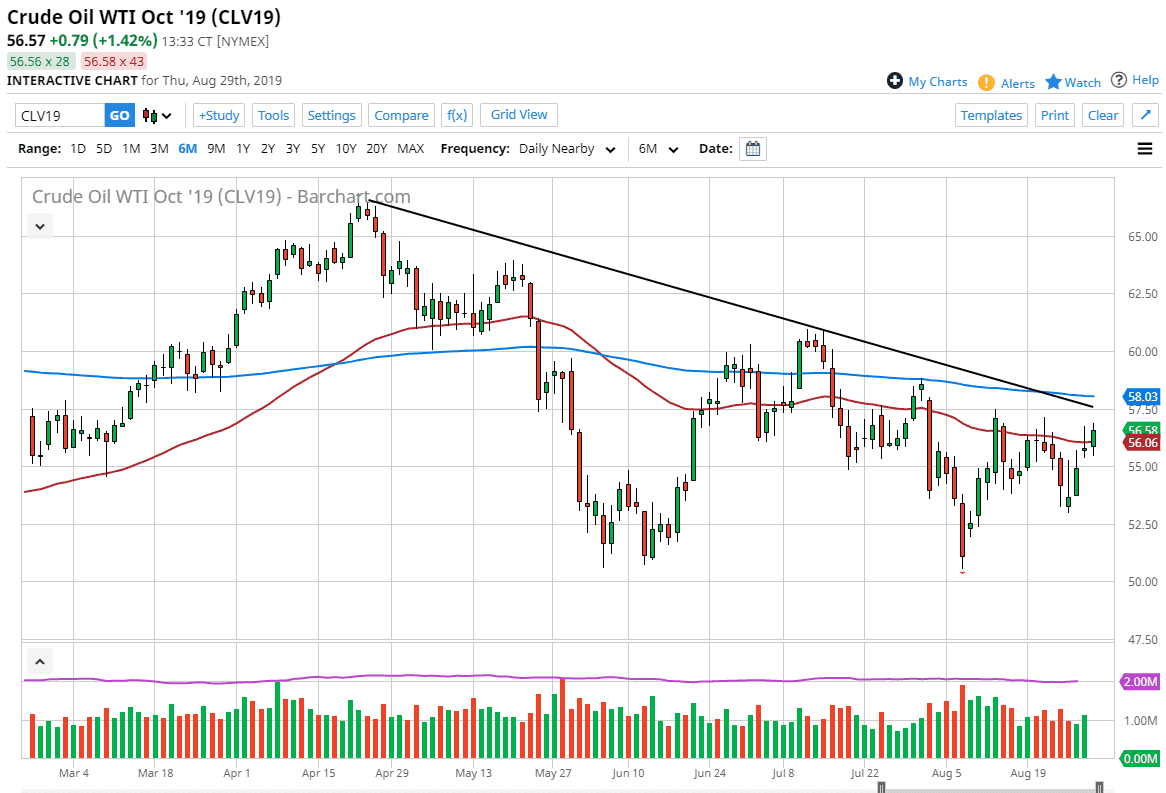Expand the 6M period dropdown
The height and width of the screenshot is (793, 1166).
tap(658, 148)
